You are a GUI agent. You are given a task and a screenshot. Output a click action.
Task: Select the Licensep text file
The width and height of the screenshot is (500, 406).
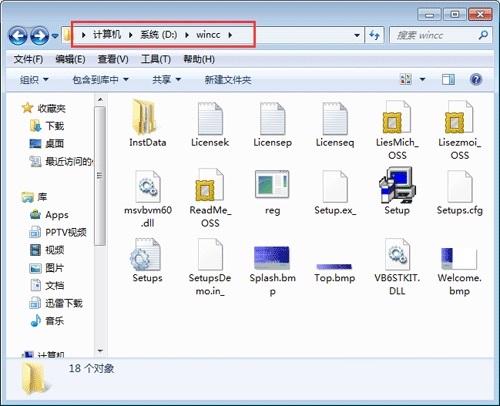pos(272,123)
